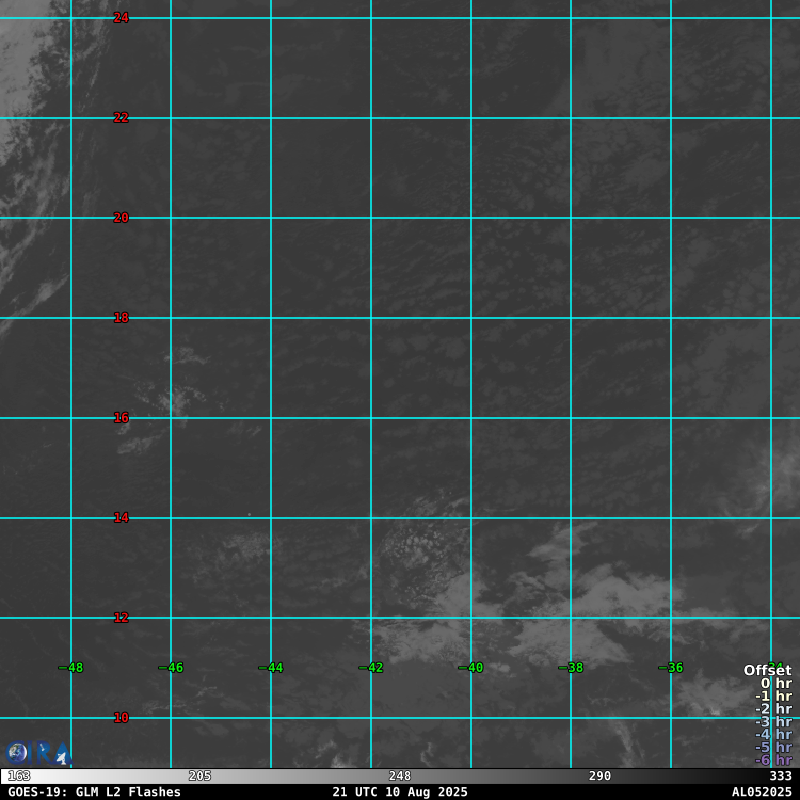This screenshot has height=800, width=800.
Task: Click the -4 hr offset legend entry
Action: (773, 734)
